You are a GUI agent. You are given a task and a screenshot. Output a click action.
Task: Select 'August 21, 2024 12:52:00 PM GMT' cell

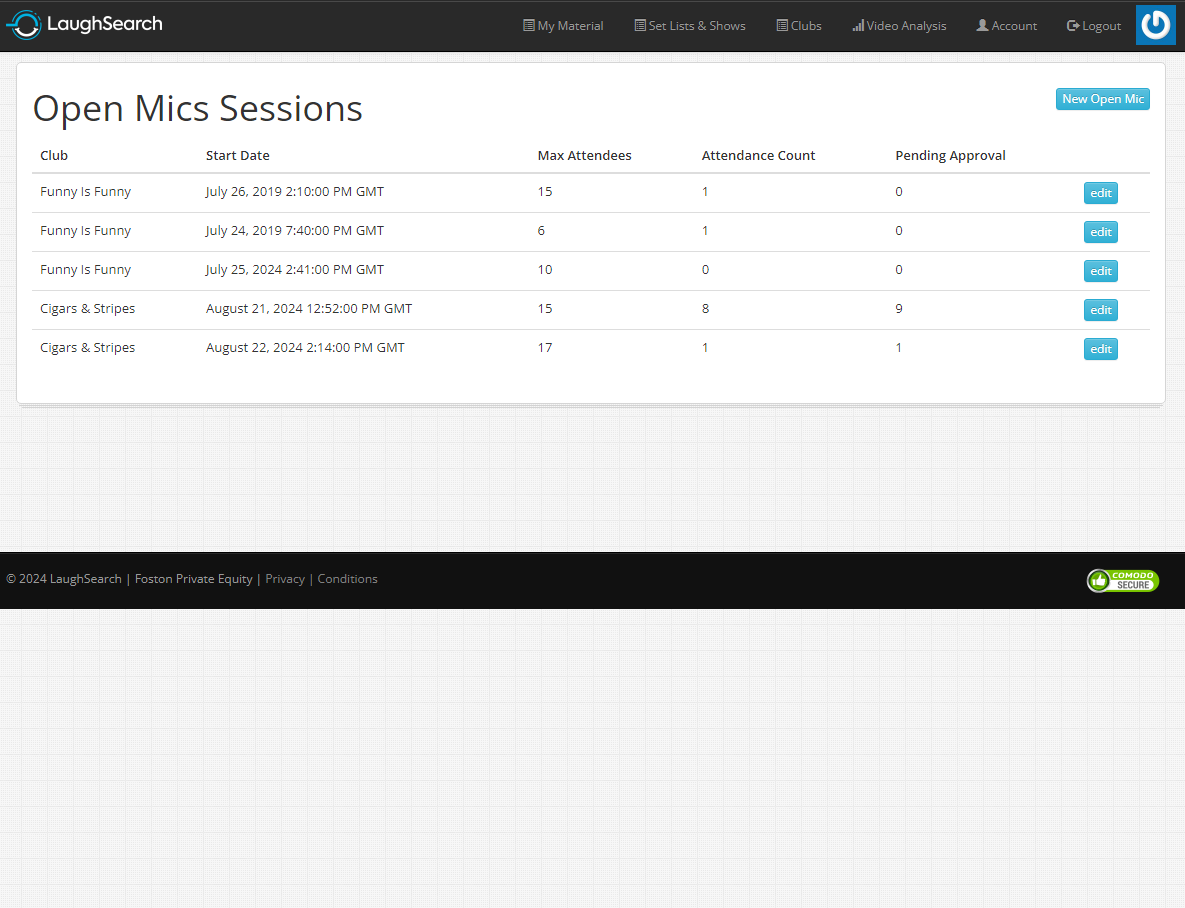[309, 308]
